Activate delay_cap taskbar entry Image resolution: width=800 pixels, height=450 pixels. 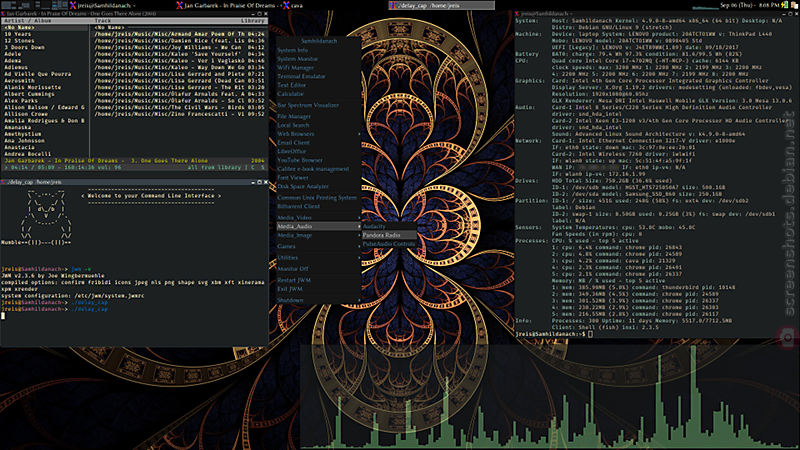[x=441, y=5]
